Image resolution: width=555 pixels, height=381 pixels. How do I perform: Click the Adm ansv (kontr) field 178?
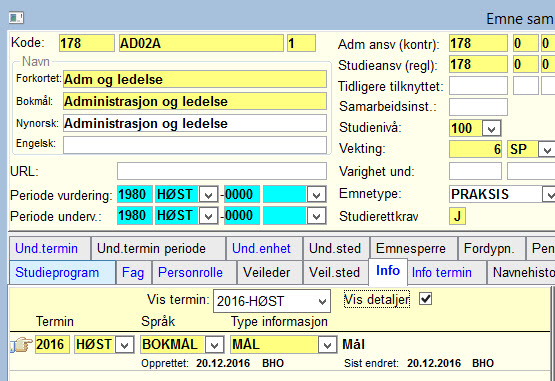tap(478, 43)
